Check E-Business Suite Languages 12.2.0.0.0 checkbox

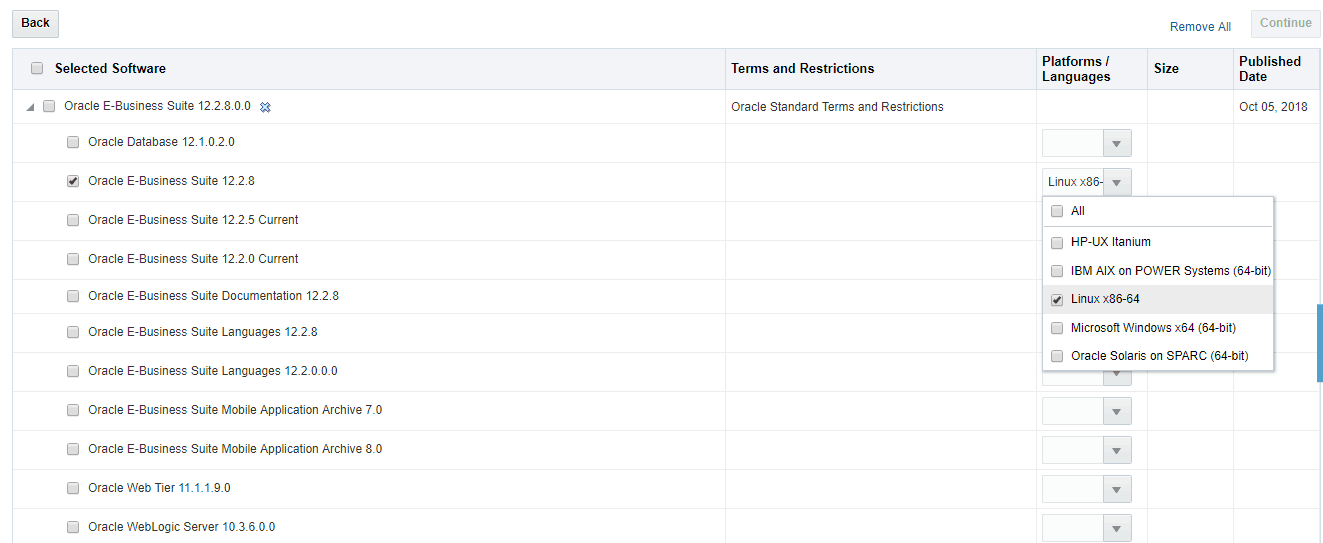pyautogui.click(x=73, y=371)
